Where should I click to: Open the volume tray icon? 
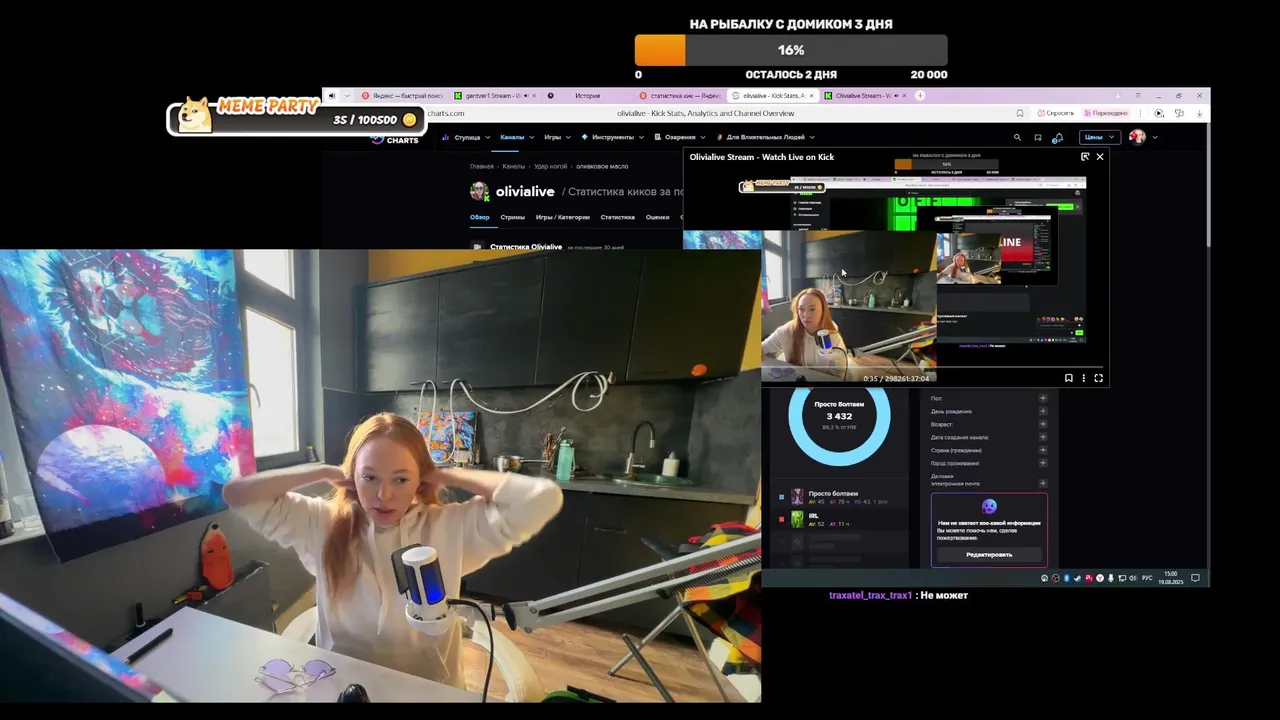coord(1133,578)
